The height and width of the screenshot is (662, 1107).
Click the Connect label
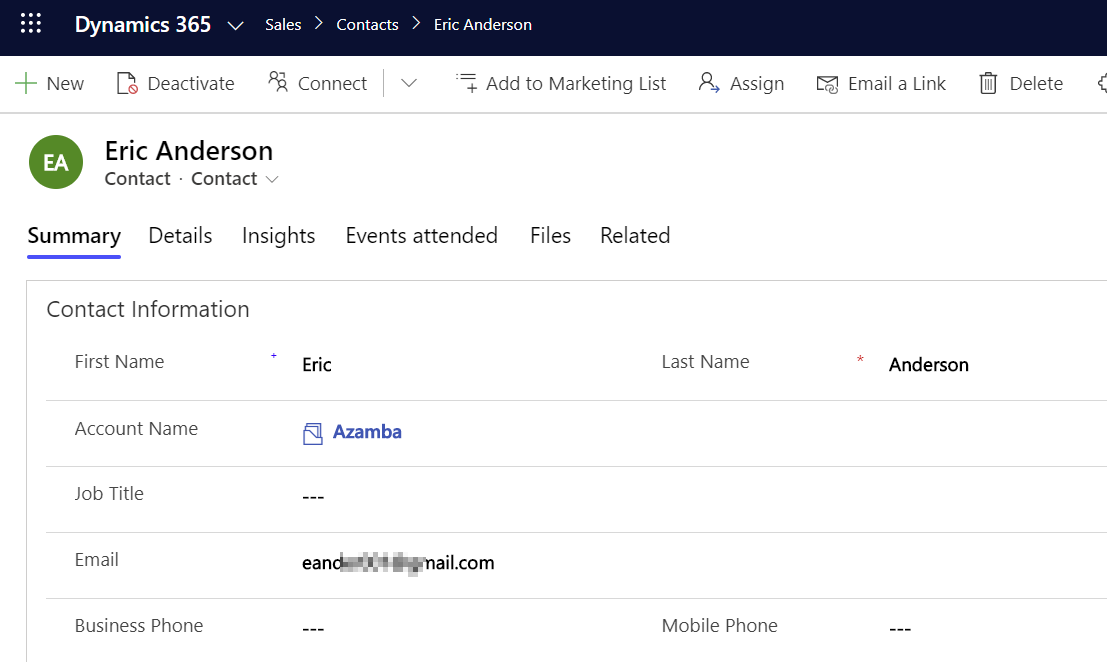pos(333,83)
